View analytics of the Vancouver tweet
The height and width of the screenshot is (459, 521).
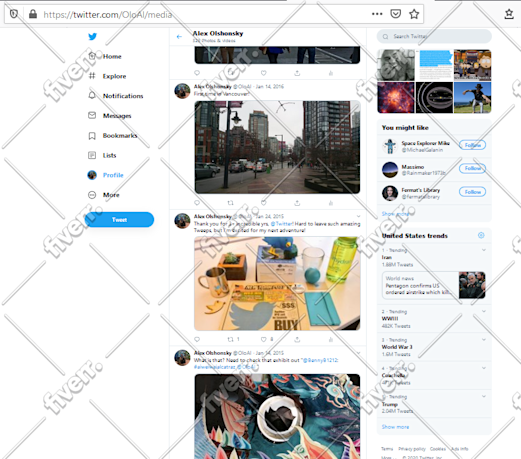331,203
